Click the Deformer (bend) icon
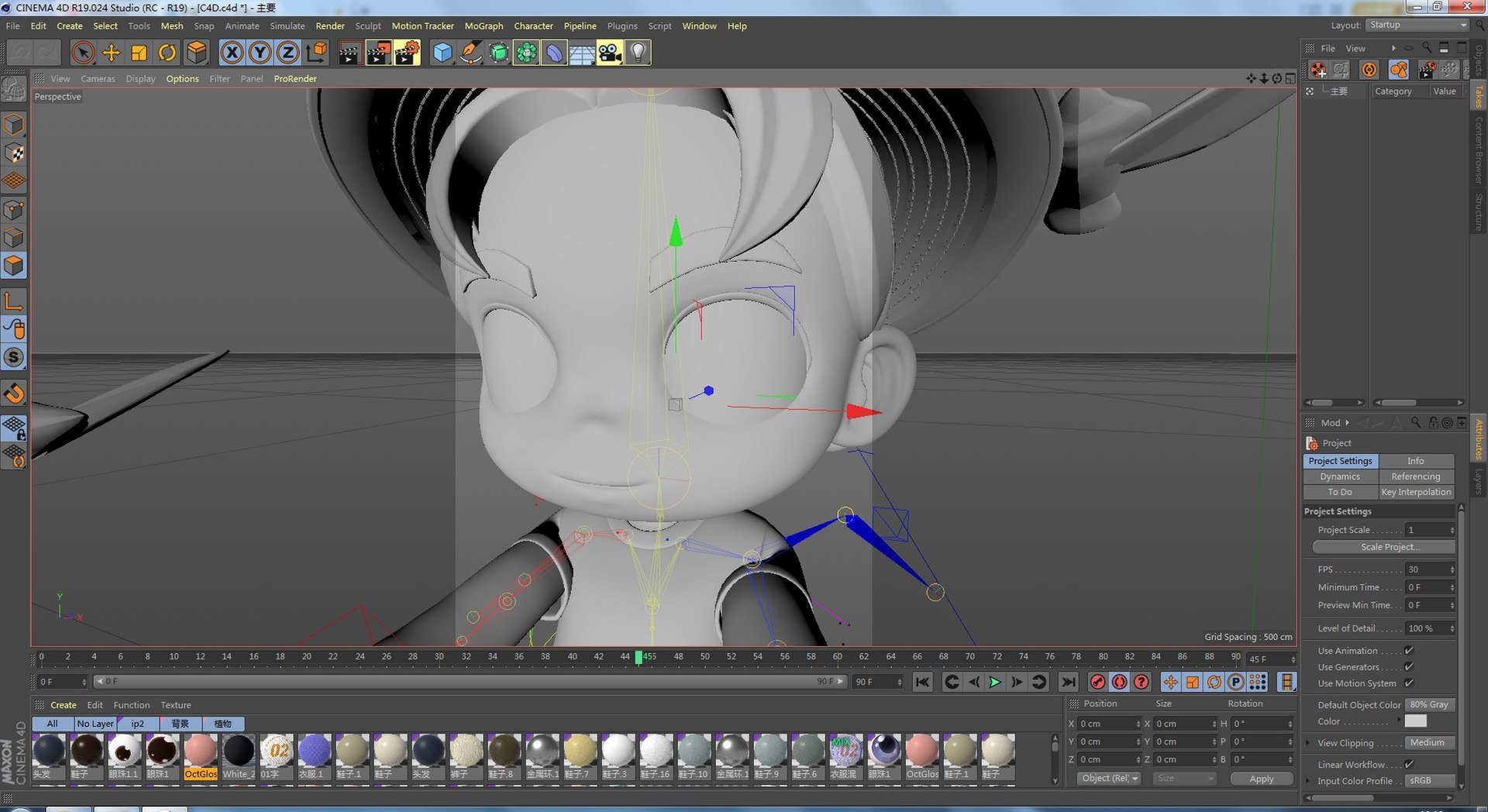 tap(554, 53)
